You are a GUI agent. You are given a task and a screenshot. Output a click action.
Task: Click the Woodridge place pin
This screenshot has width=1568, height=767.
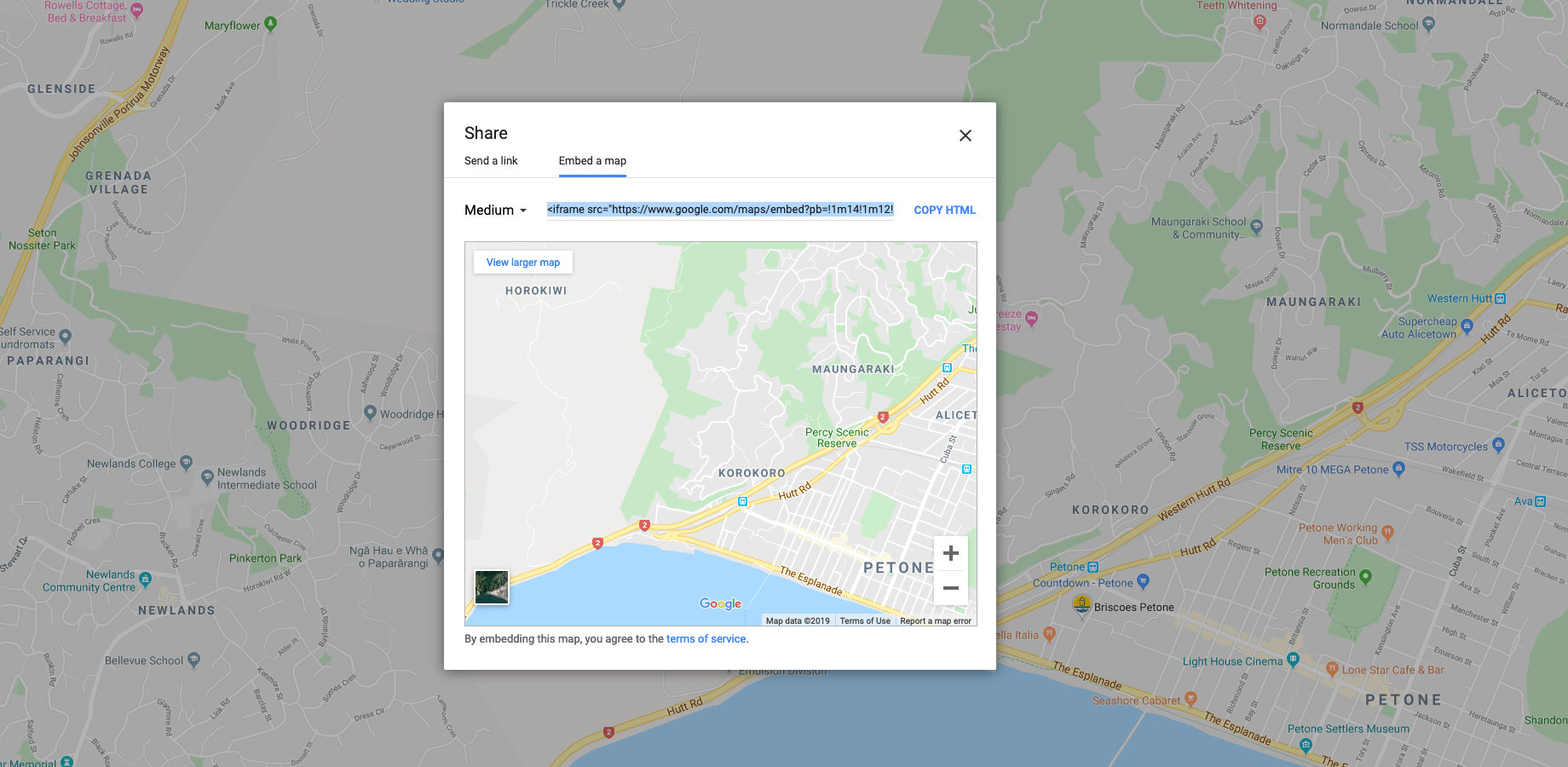tap(370, 412)
